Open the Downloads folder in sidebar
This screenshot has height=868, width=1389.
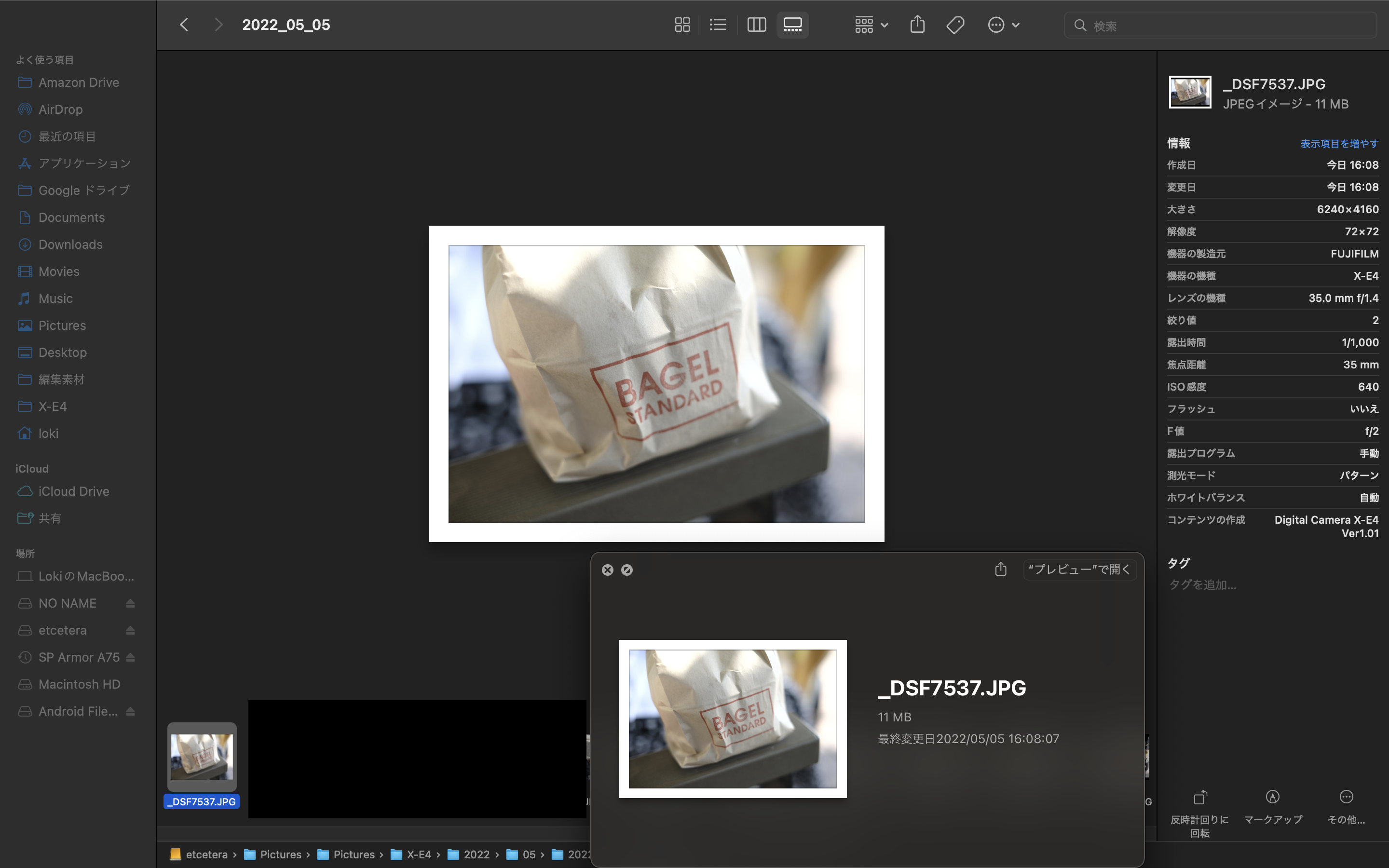pos(70,244)
